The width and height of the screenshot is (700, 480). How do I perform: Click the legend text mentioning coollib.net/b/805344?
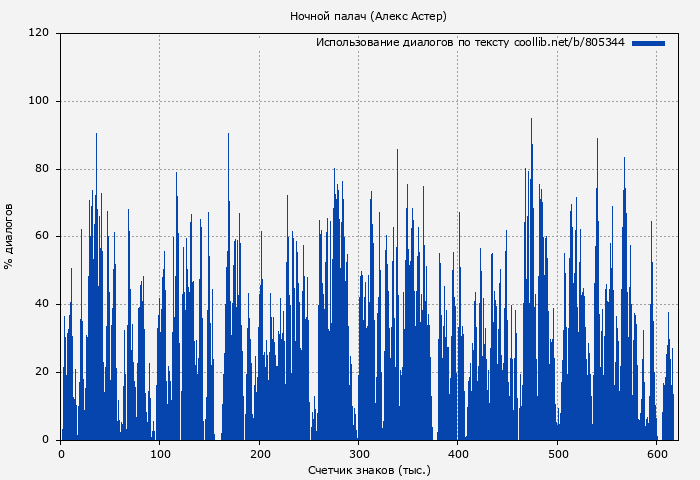470,43
